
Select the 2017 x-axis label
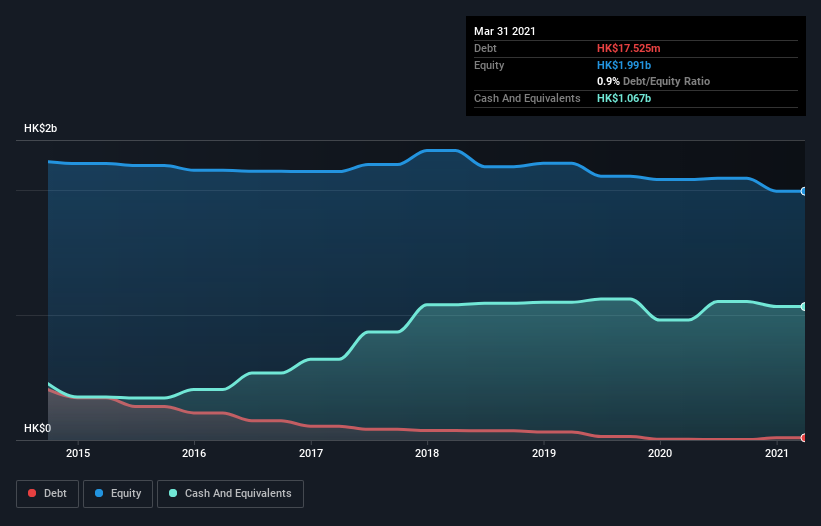click(x=310, y=453)
